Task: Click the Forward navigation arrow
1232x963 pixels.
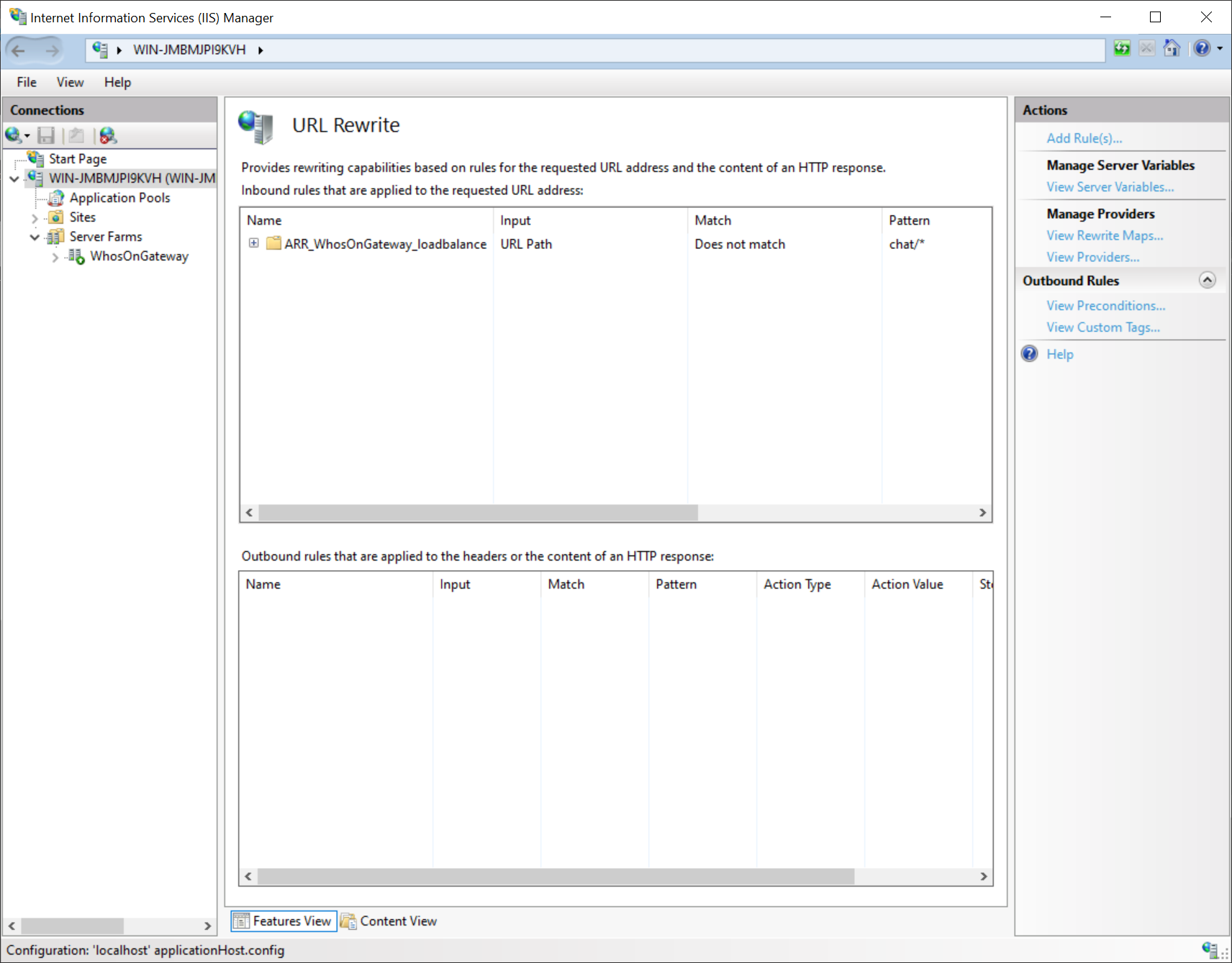Action: 52,50
